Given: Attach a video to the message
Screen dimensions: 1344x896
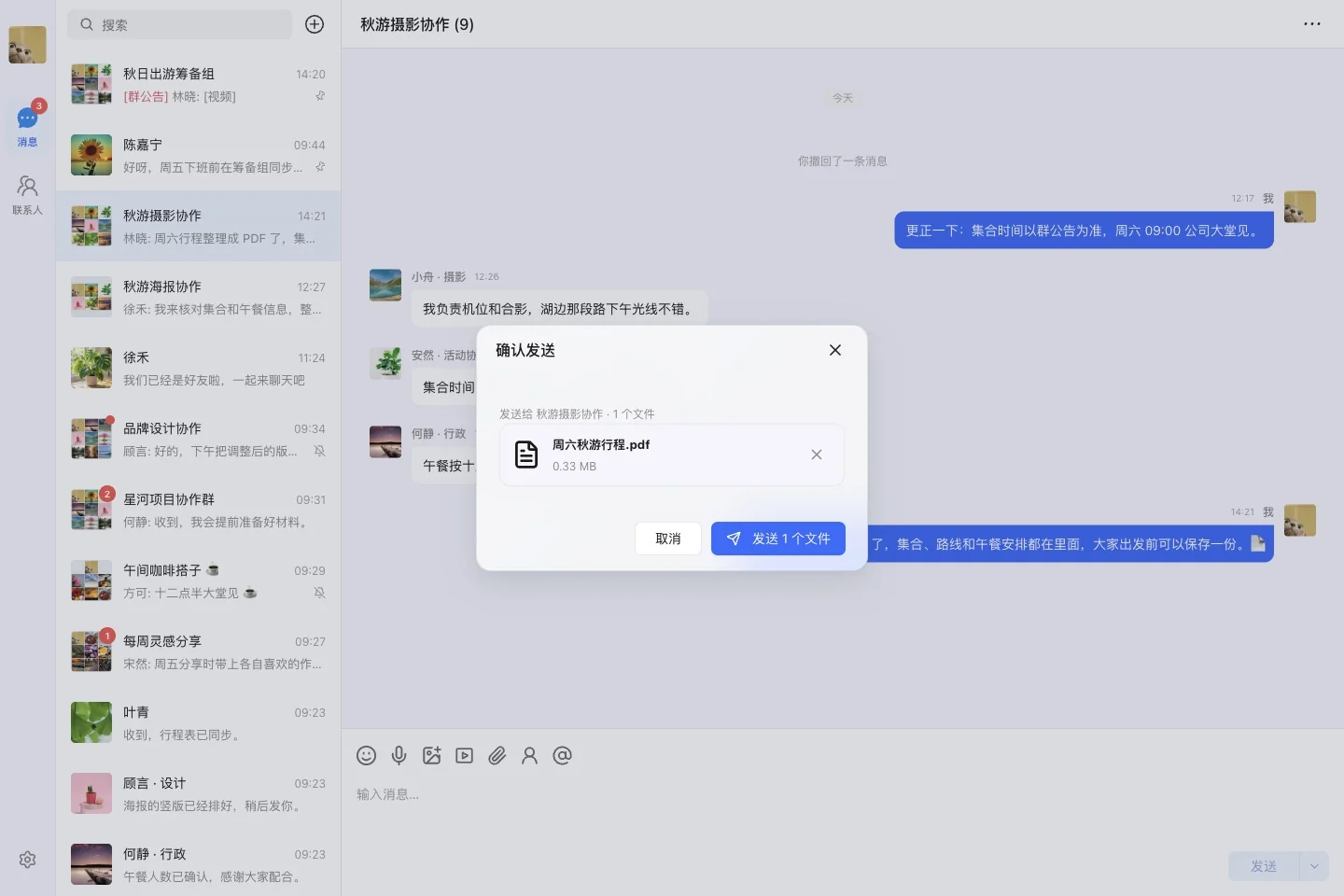Looking at the screenshot, I should coord(464,756).
